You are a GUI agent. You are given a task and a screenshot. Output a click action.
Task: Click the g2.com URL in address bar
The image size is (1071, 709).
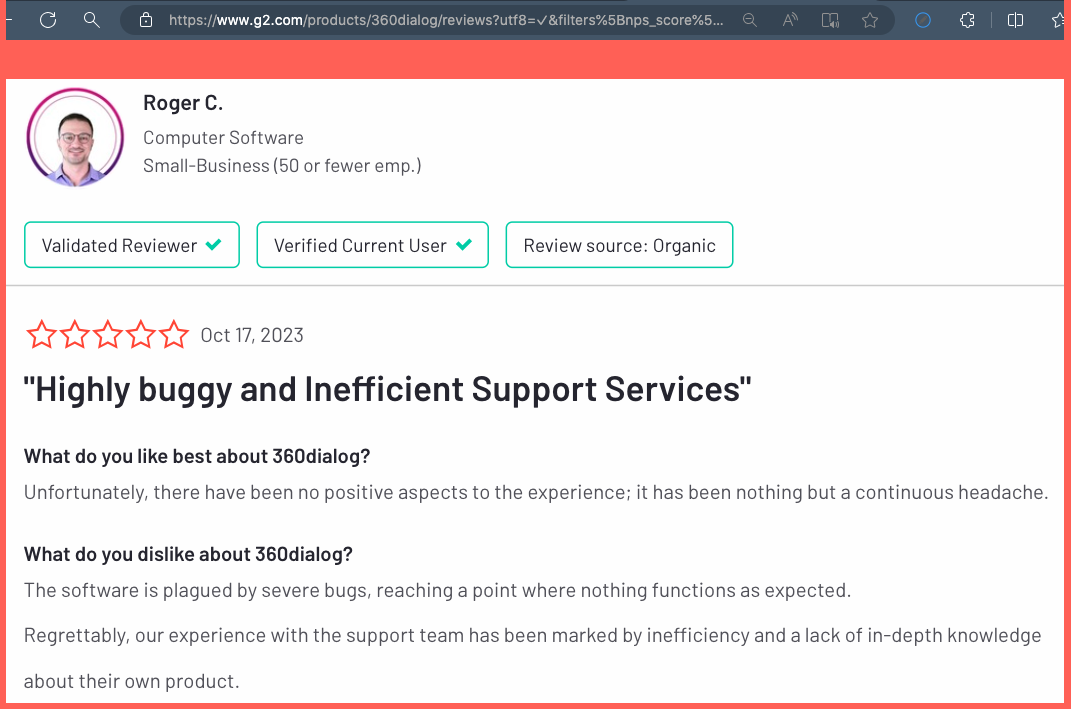coord(445,20)
